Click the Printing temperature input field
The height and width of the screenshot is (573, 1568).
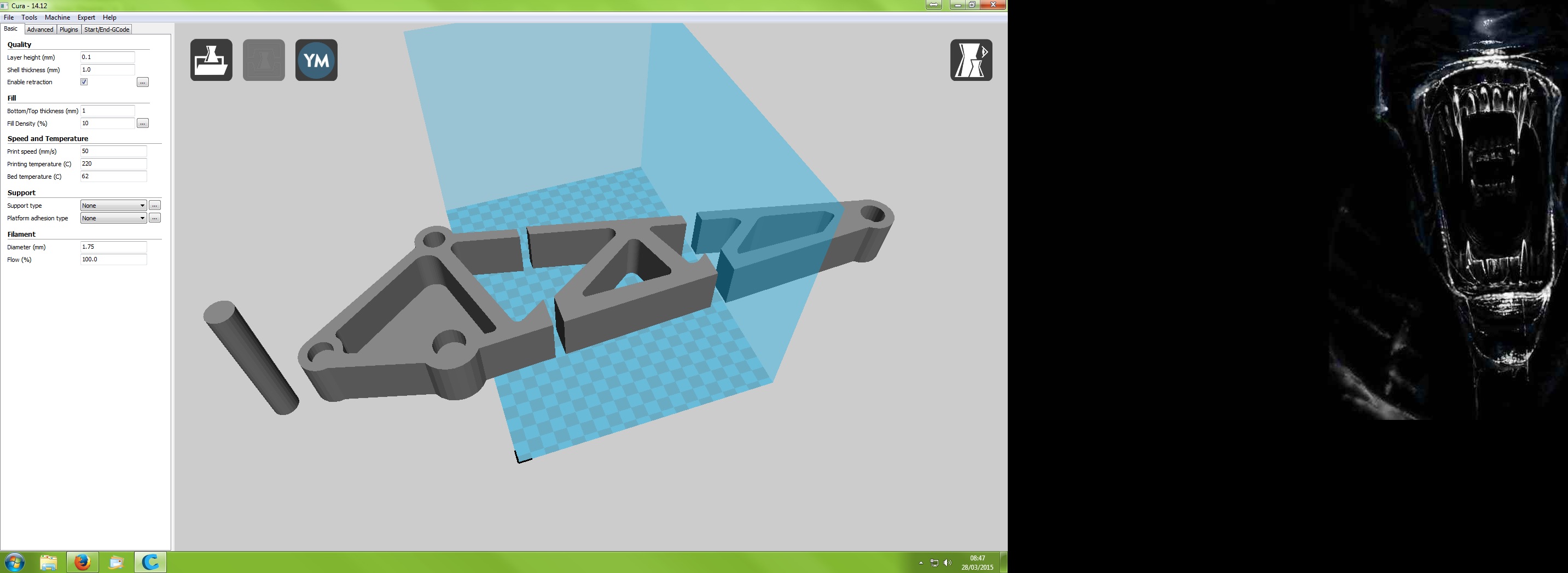point(113,163)
